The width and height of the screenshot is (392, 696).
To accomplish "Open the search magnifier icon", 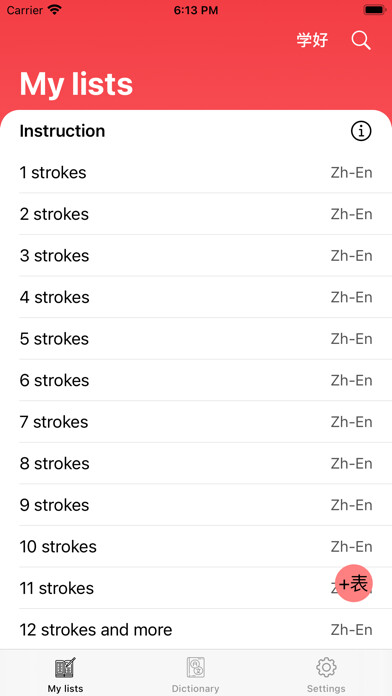I will pyautogui.click(x=361, y=40).
